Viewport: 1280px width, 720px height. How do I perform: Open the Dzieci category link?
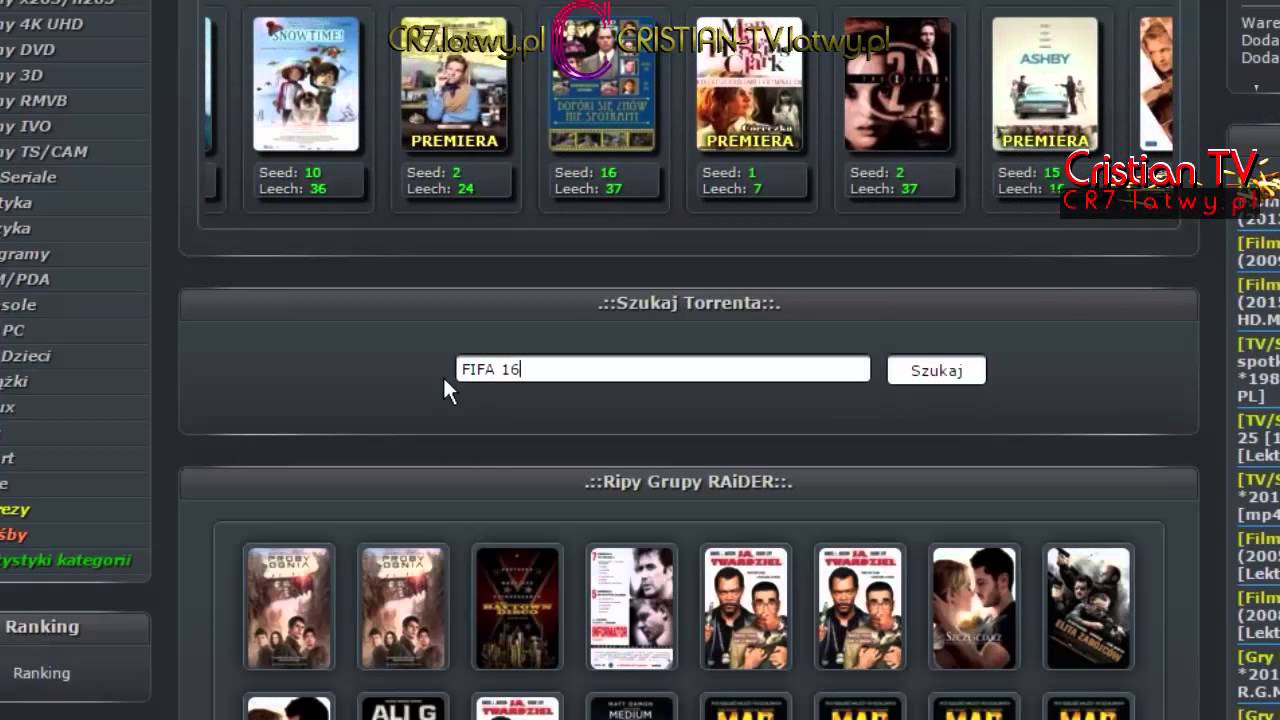26,356
